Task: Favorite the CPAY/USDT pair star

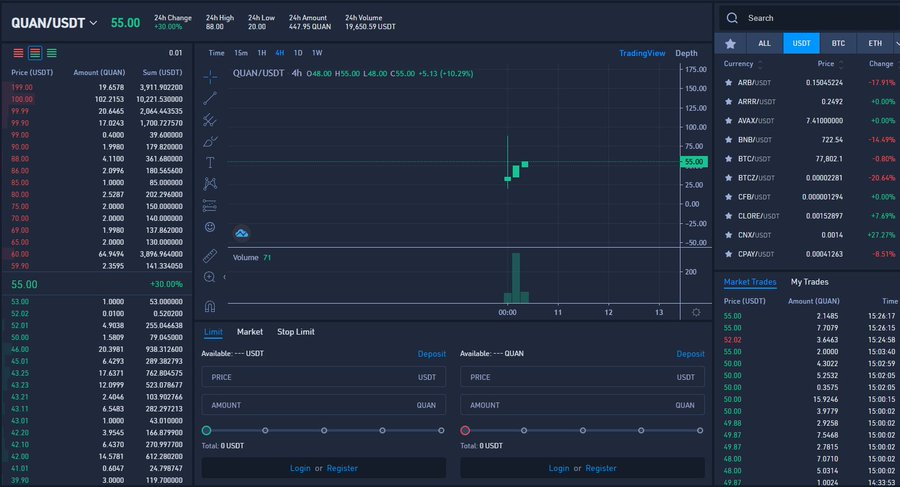Action: tap(728, 254)
